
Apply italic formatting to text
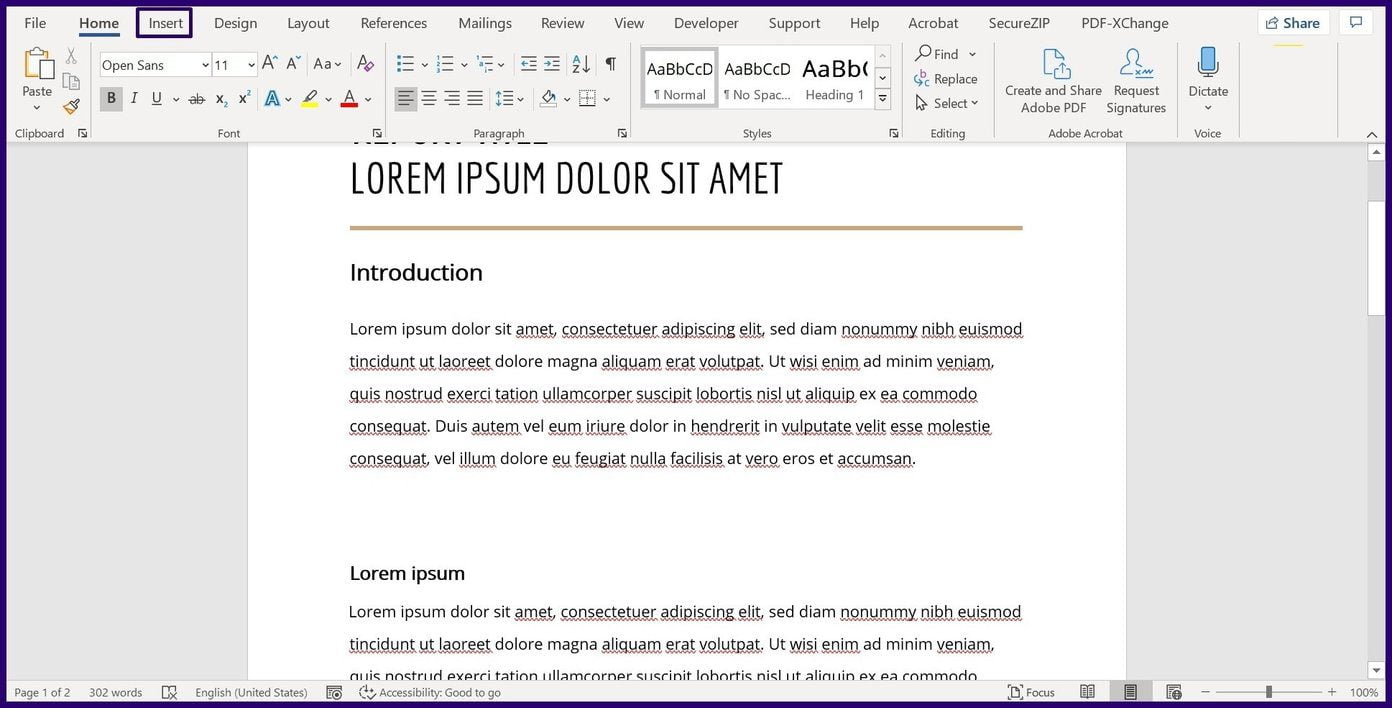(x=134, y=98)
